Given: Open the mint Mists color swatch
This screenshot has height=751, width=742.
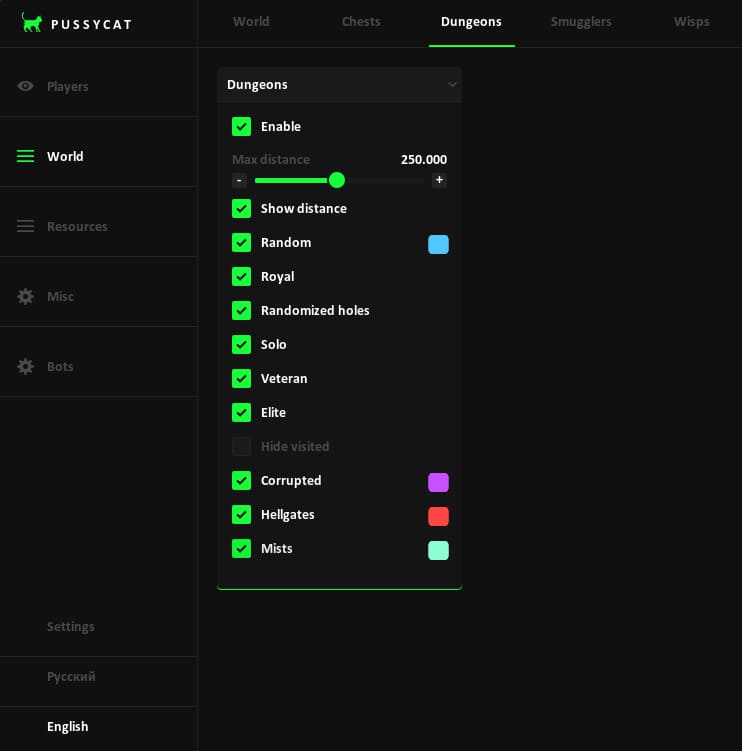Looking at the screenshot, I should [438, 550].
